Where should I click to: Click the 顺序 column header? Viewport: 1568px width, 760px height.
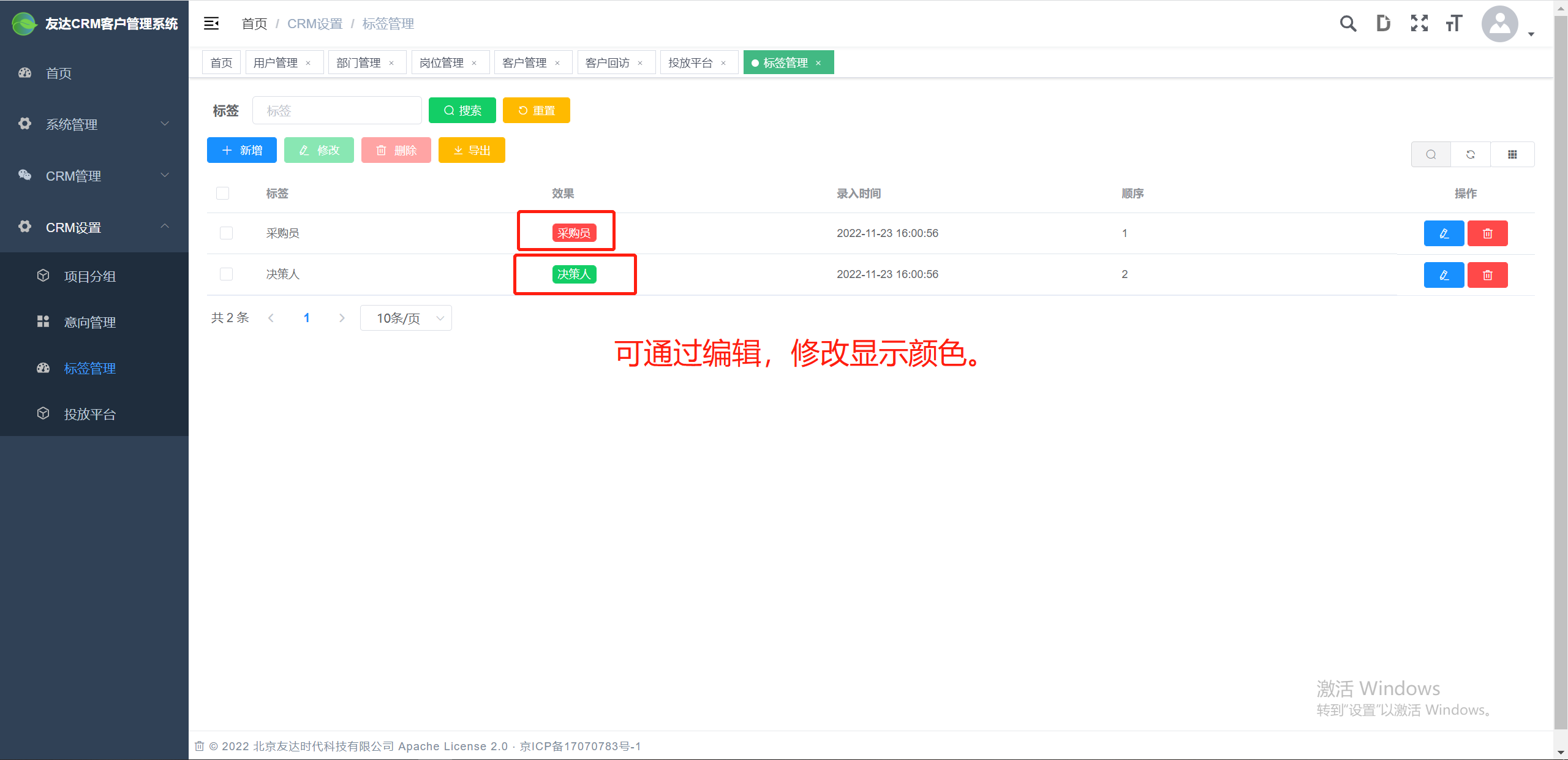pyautogui.click(x=1133, y=194)
